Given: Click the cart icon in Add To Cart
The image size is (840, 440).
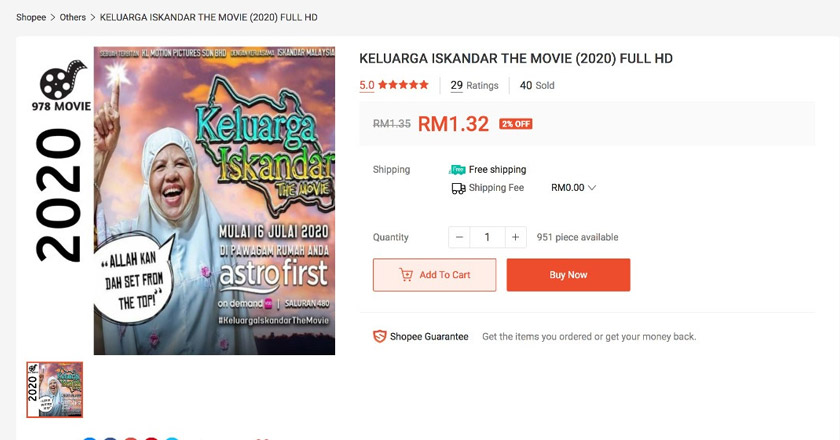Looking at the screenshot, I should 406,275.
